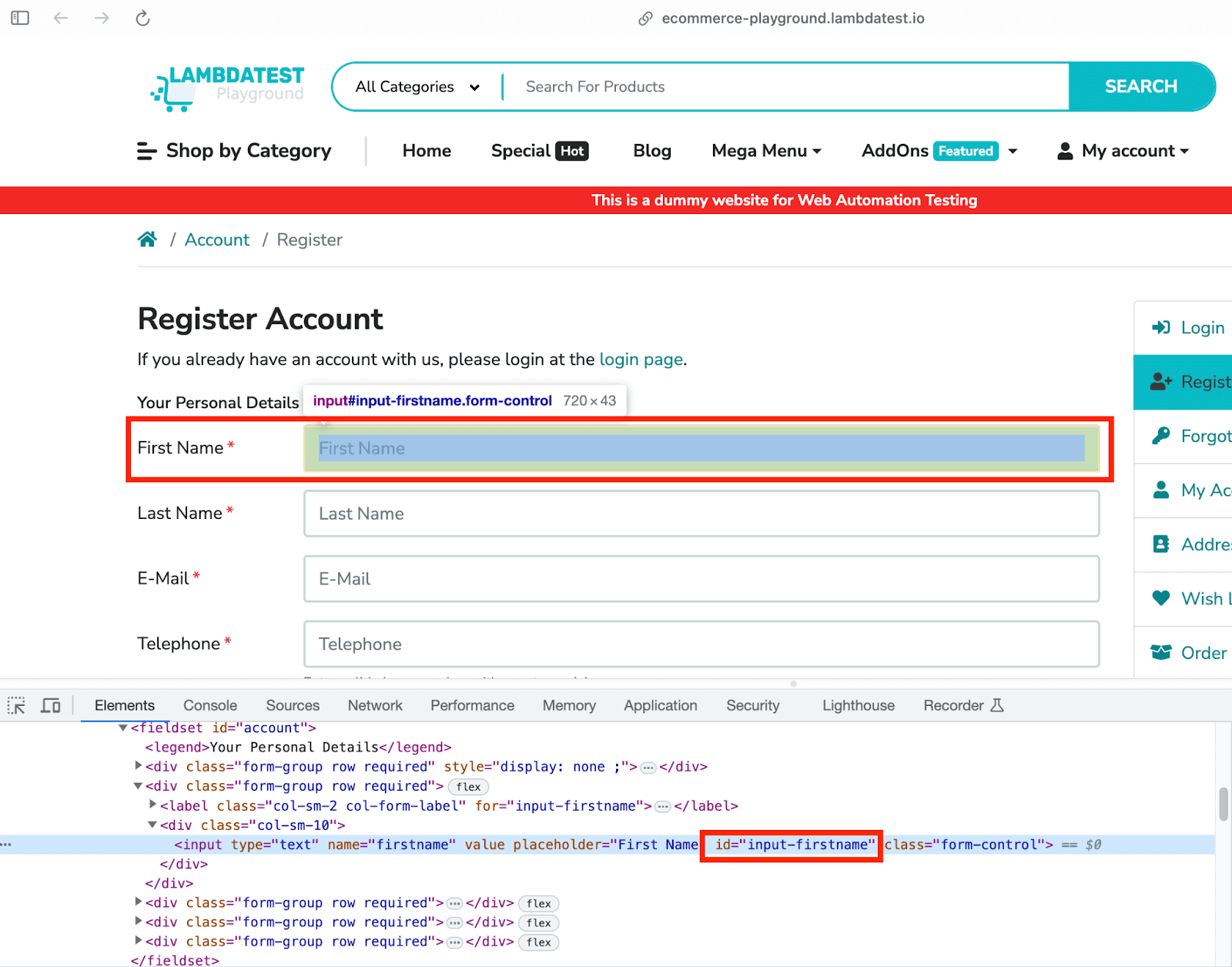
Task: Click the Wish List heart icon
Action: coord(1161,598)
